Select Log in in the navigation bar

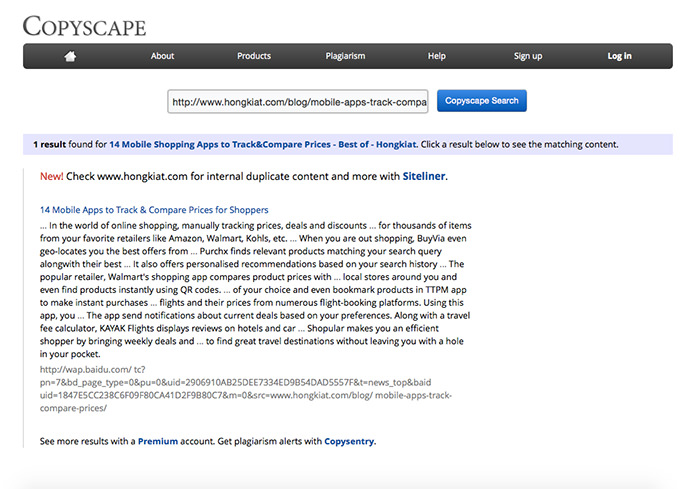(619, 56)
